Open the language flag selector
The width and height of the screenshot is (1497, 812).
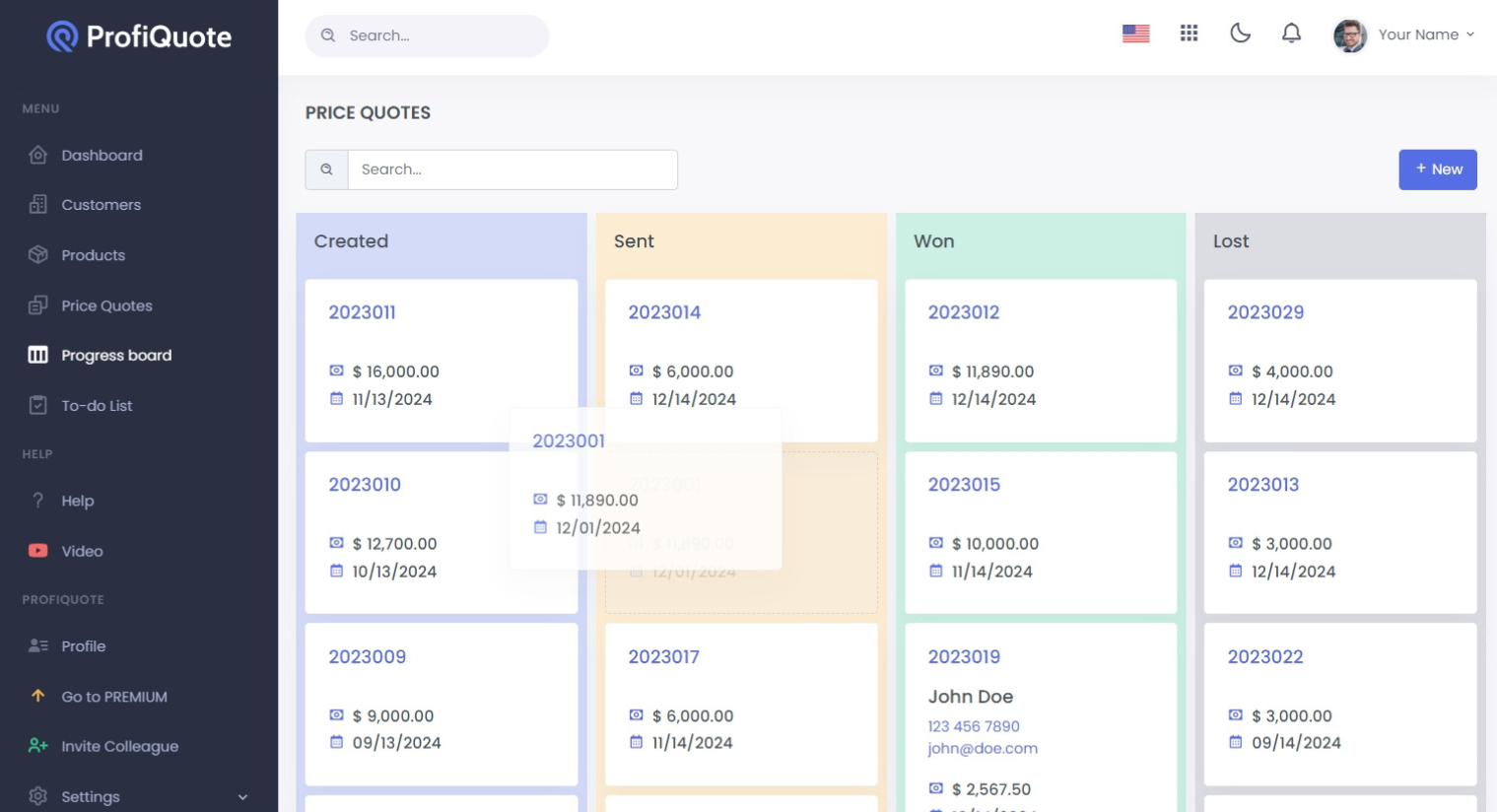pos(1135,34)
